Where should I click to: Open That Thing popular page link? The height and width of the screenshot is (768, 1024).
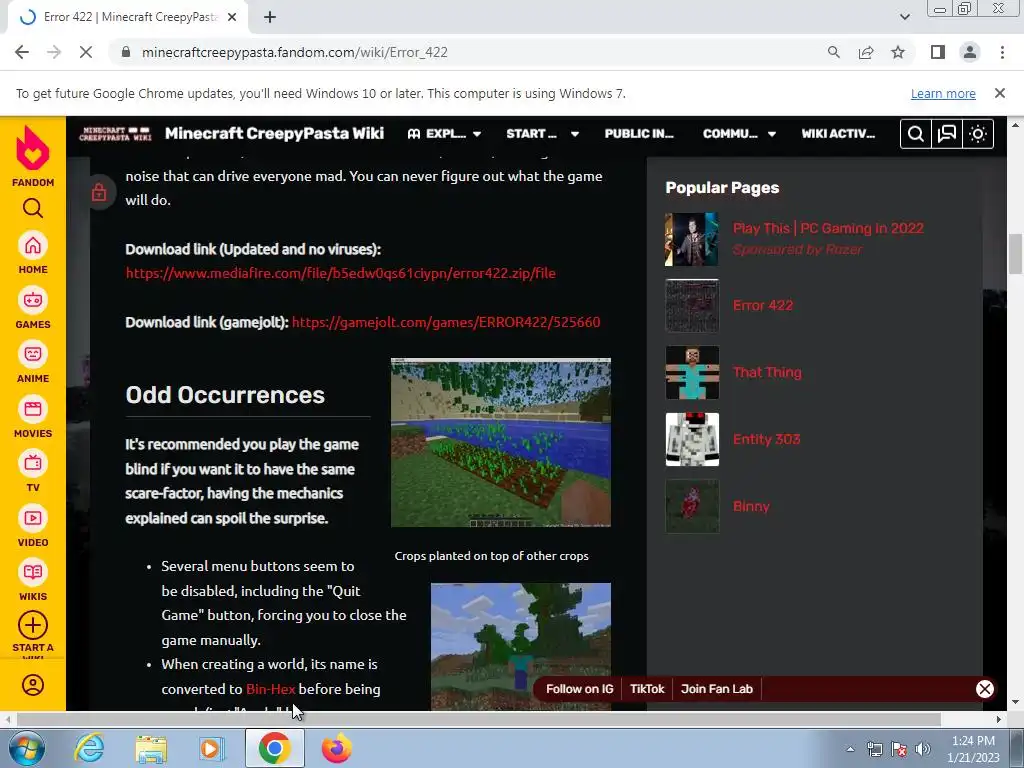click(767, 372)
